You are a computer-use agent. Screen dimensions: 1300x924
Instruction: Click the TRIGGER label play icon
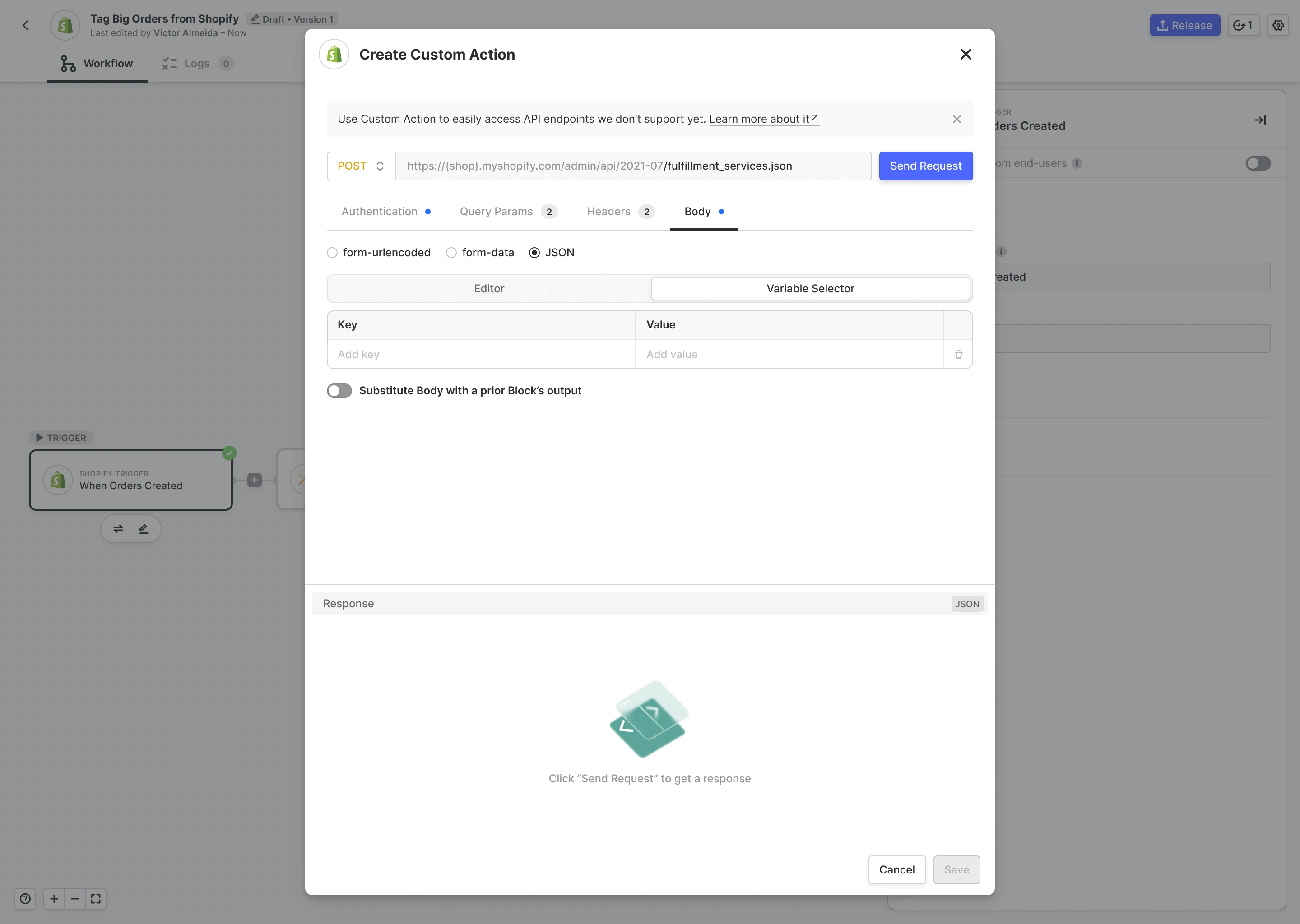pos(39,438)
